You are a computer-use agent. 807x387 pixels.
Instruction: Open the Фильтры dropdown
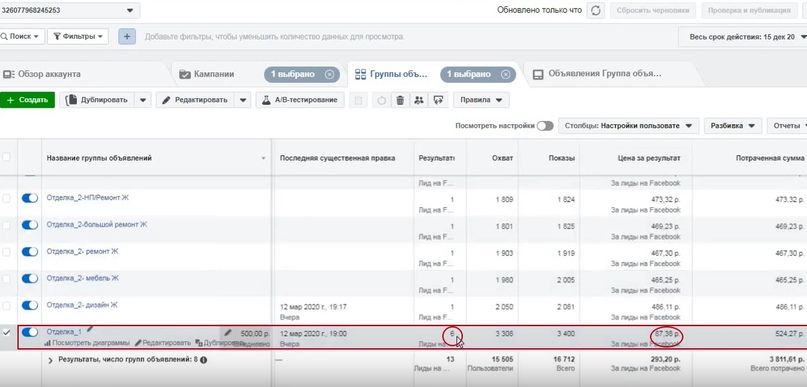click(x=78, y=37)
